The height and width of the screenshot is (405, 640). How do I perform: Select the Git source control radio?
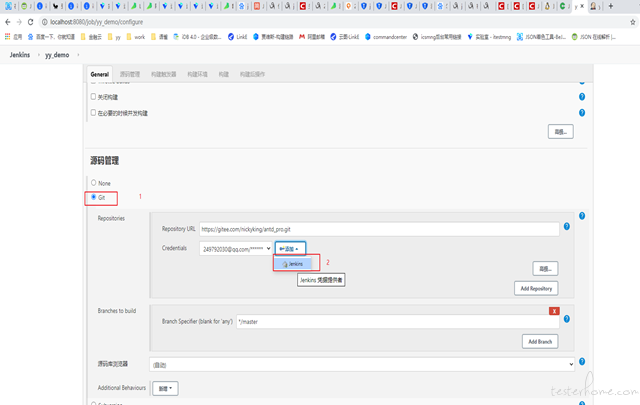93,197
